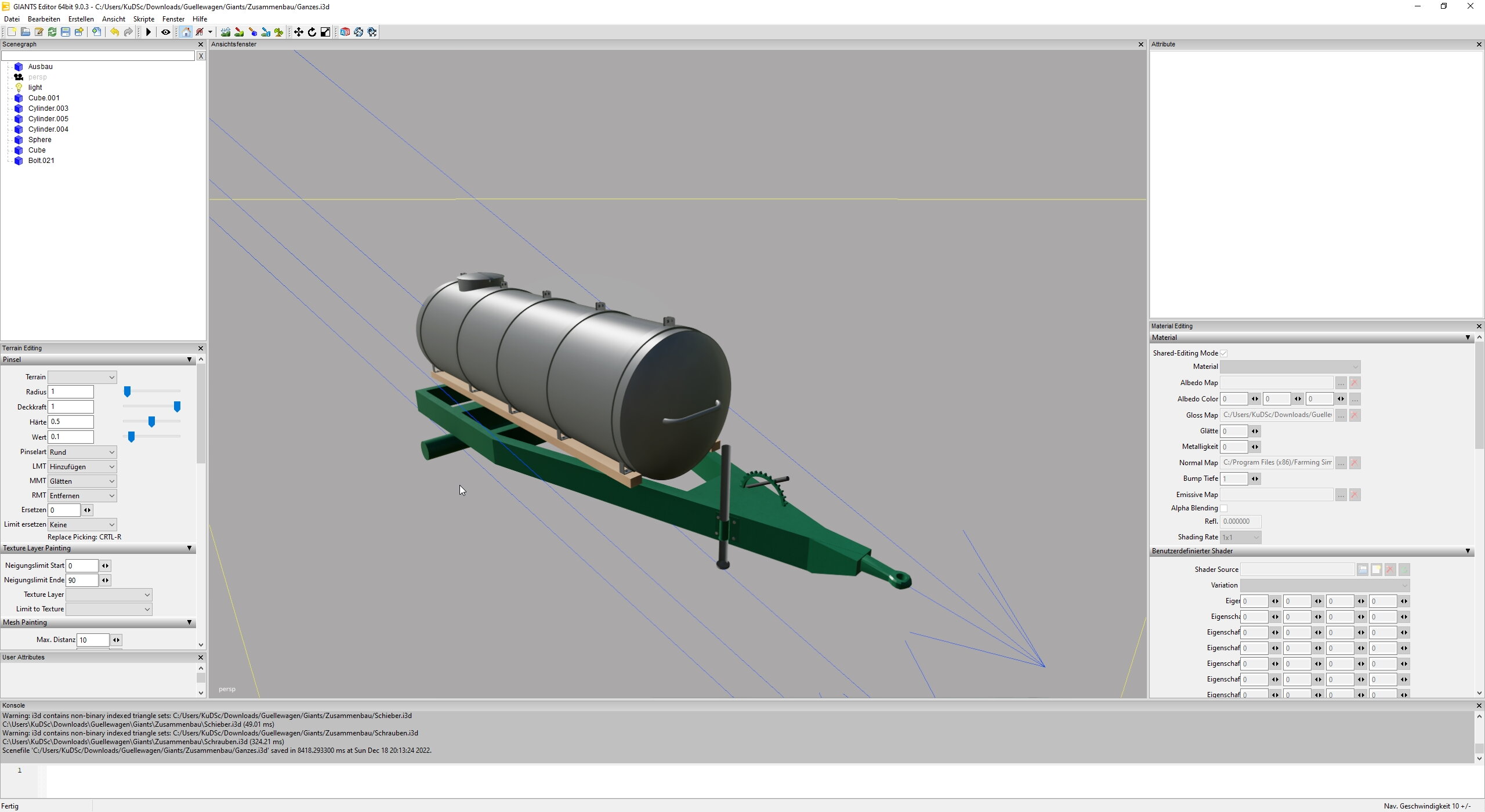The height and width of the screenshot is (812, 1485).
Task: Enable the Alpha Blending checkbox
Action: (x=1224, y=508)
